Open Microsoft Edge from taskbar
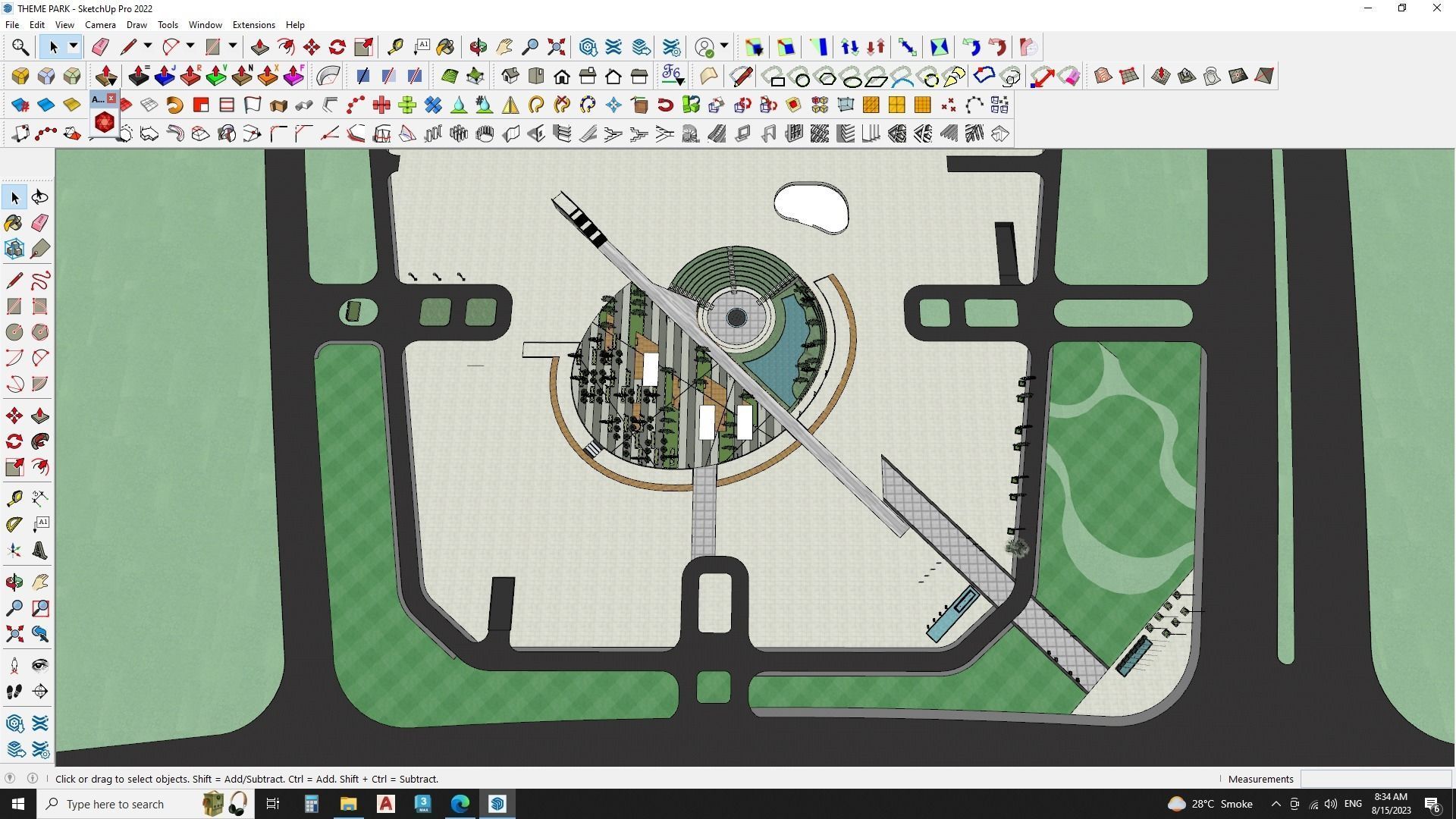Viewport: 1456px width, 819px height. point(460,804)
